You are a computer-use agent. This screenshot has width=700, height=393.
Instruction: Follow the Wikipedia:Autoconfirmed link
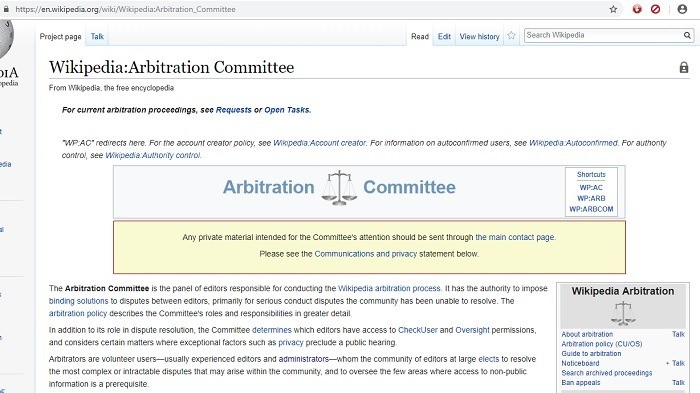(x=573, y=143)
